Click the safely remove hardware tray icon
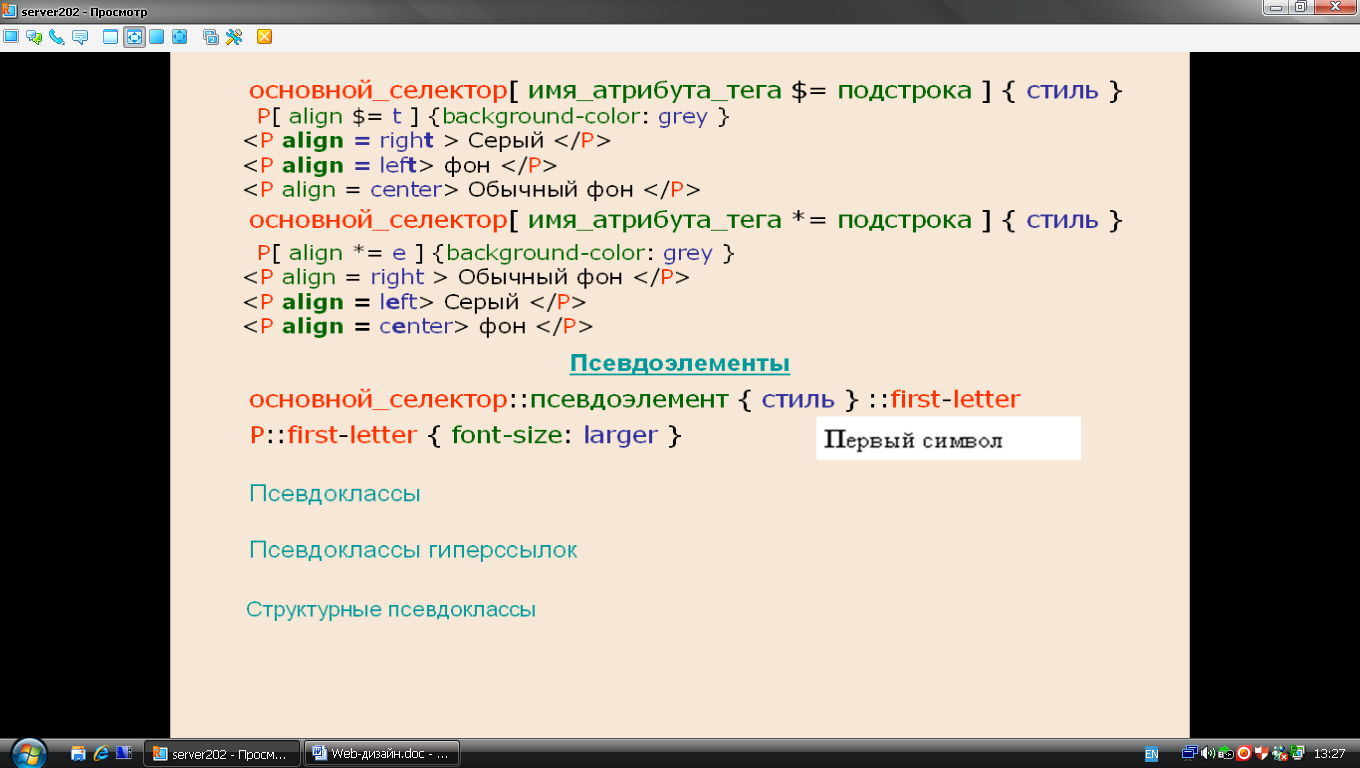 click(1225, 753)
